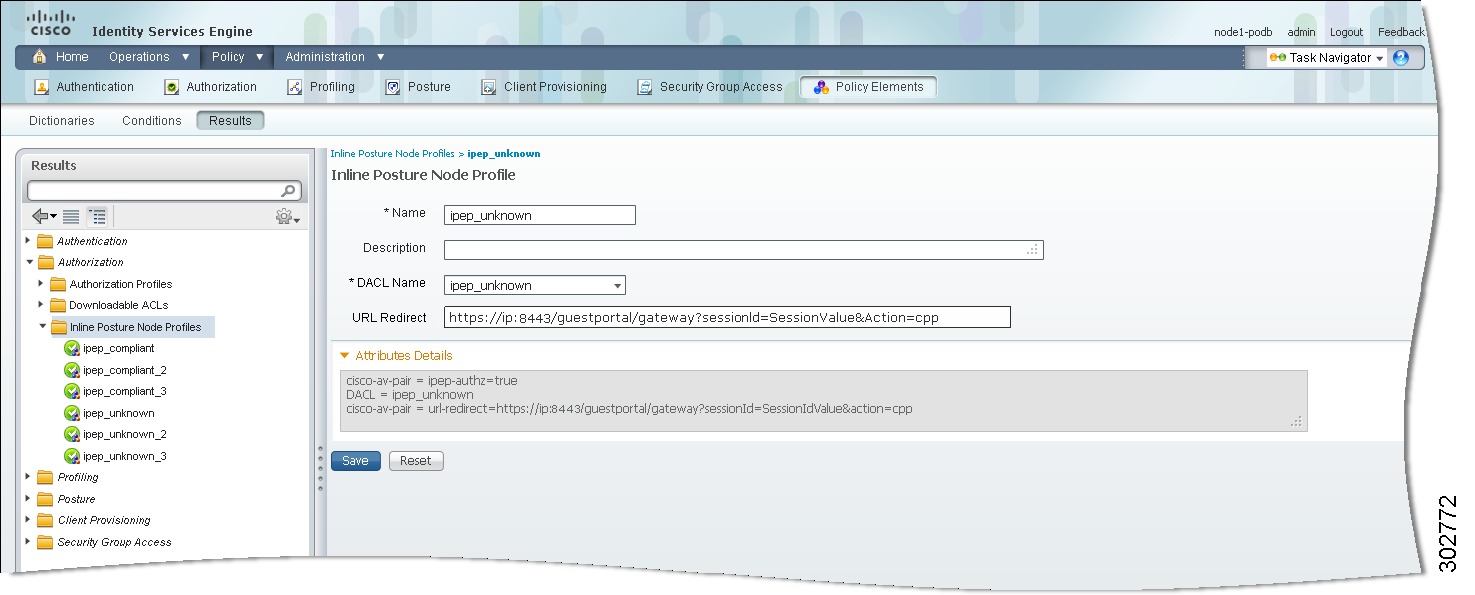Click the Home house icon
This screenshot has height=595, width=1475.
tap(40, 57)
